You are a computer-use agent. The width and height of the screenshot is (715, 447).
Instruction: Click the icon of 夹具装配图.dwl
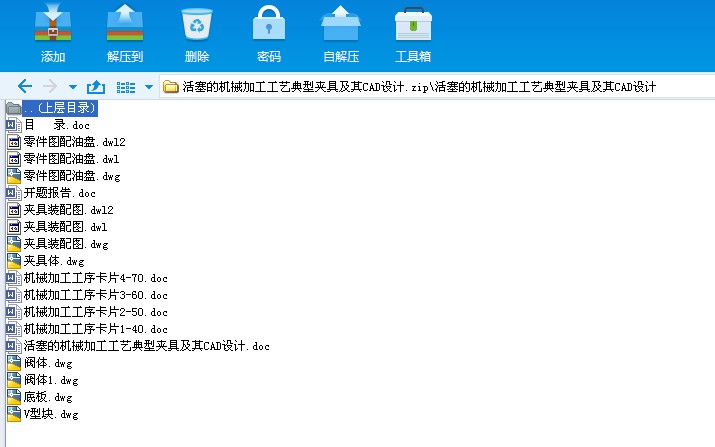point(14,227)
